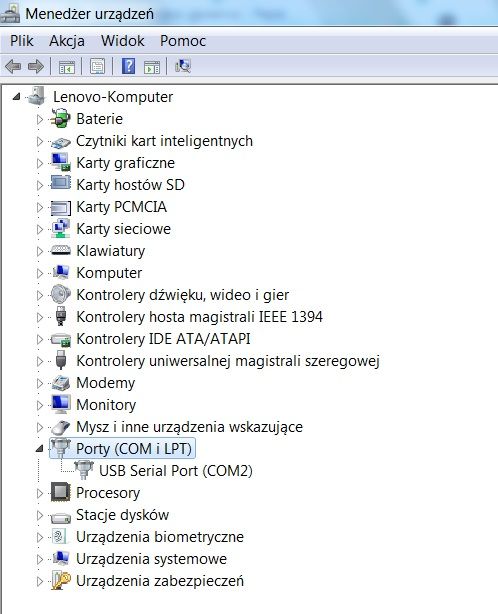
Task: Click show/hide console tree toolbar icon
Action: click(x=67, y=67)
